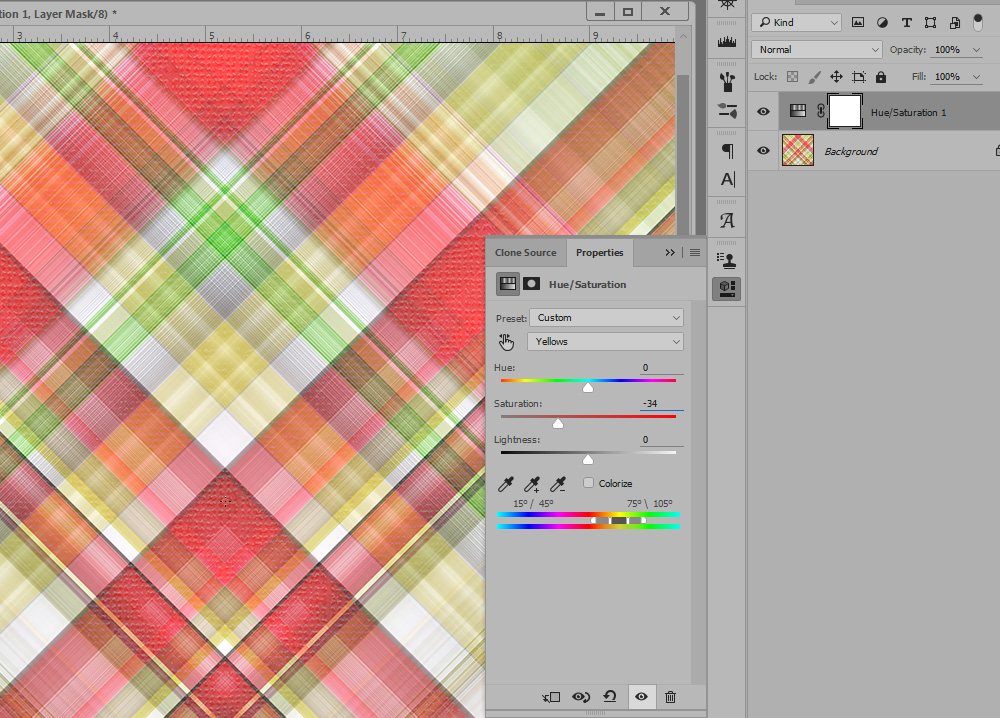Select the eyedropper tool in Hue/Saturation
1000x718 pixels.
tap(506, 484)
